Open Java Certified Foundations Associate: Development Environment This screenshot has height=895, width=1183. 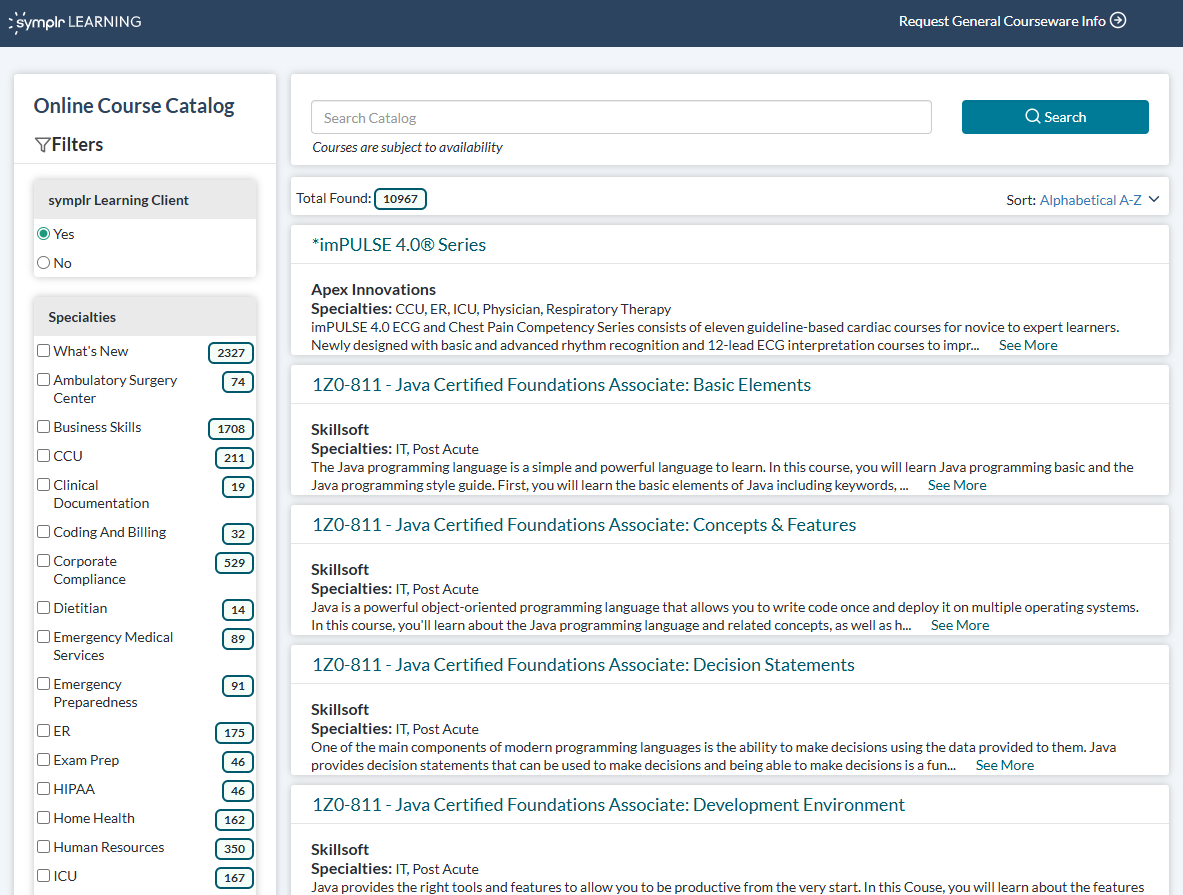point(608,804)
